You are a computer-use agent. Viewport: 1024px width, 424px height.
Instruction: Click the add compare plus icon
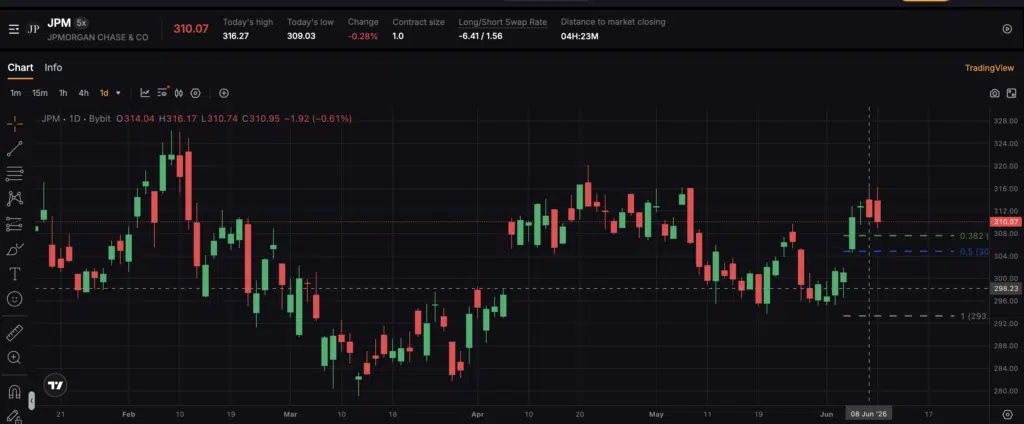224,93
